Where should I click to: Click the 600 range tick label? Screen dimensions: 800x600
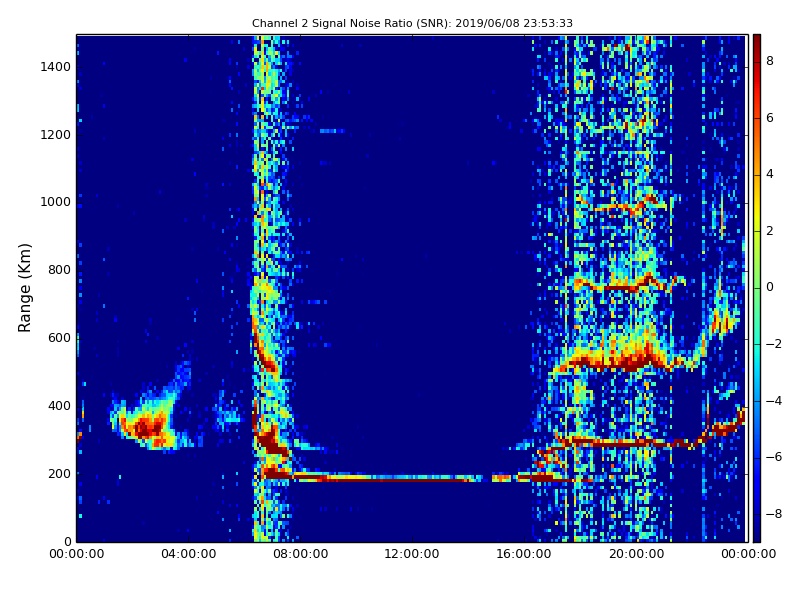pos(59,338)
